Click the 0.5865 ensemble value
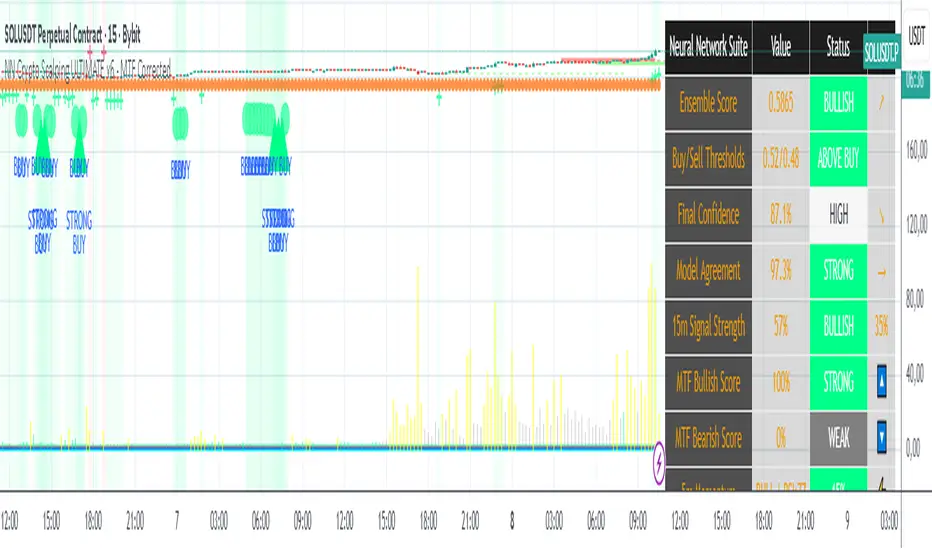932x550 pixels. [780, 103]
